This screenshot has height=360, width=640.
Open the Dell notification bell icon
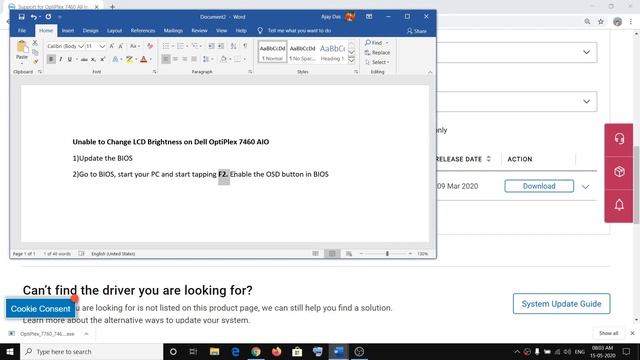pos(619,205)
